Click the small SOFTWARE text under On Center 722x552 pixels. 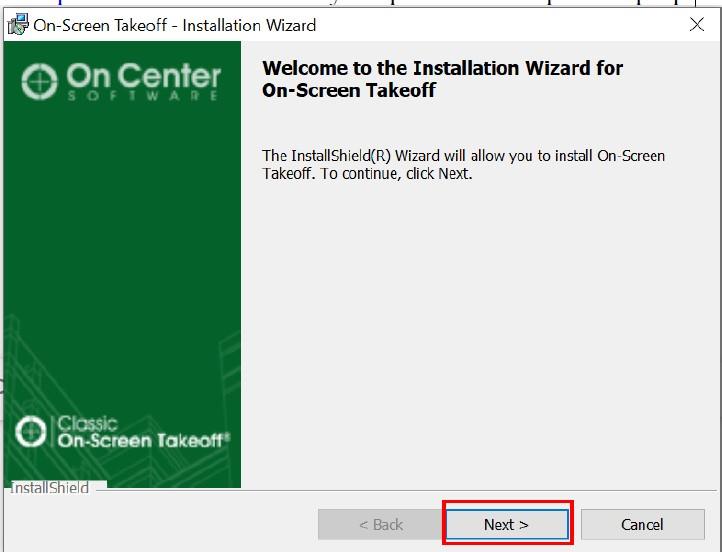(143, 97)
